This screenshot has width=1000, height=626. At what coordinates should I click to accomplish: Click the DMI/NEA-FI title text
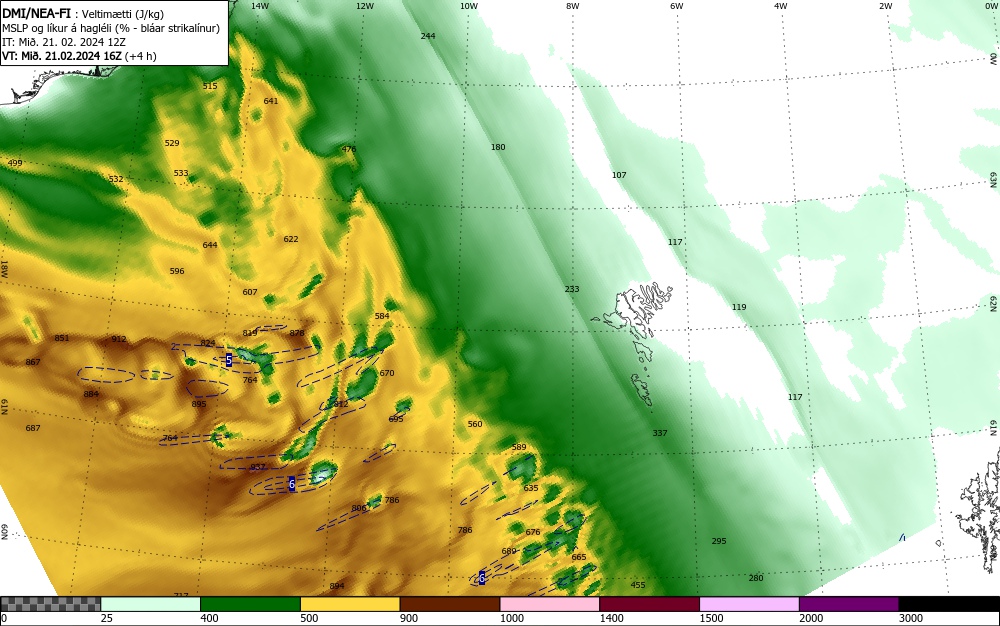(x=36, y=14)
